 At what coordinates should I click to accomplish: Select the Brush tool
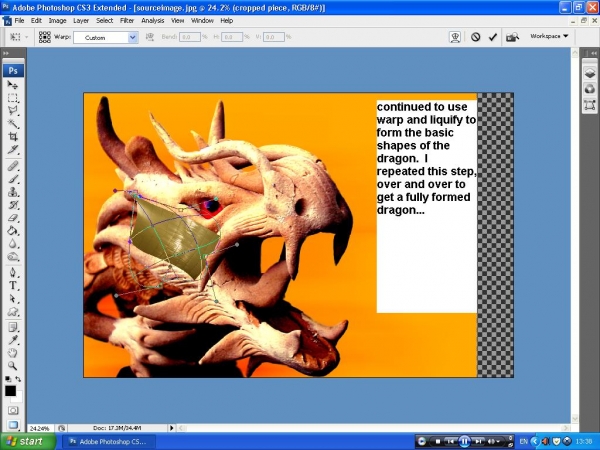pyautogui.click(x=13, y=179)
